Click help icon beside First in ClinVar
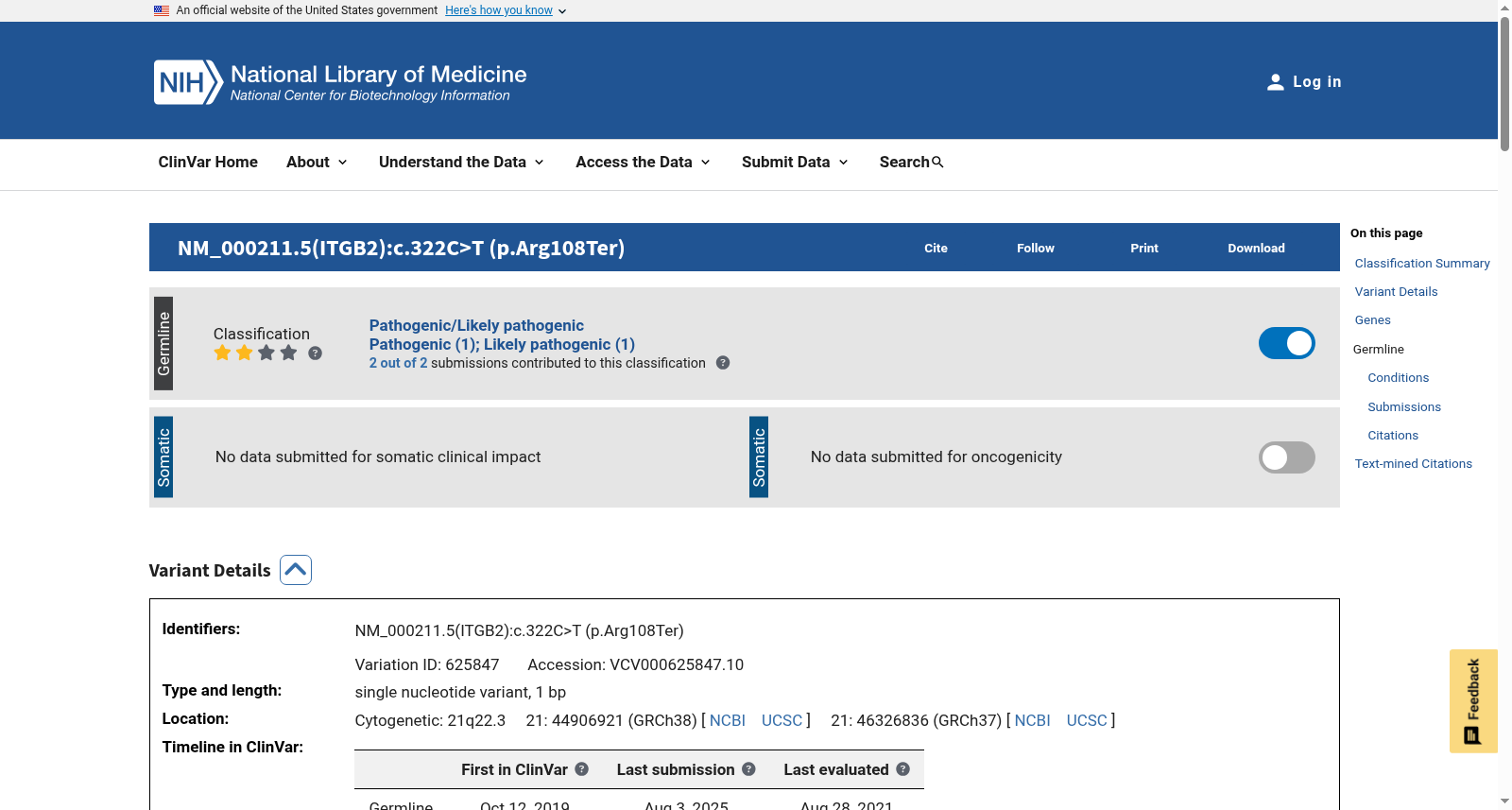 (x=582, y=769)
